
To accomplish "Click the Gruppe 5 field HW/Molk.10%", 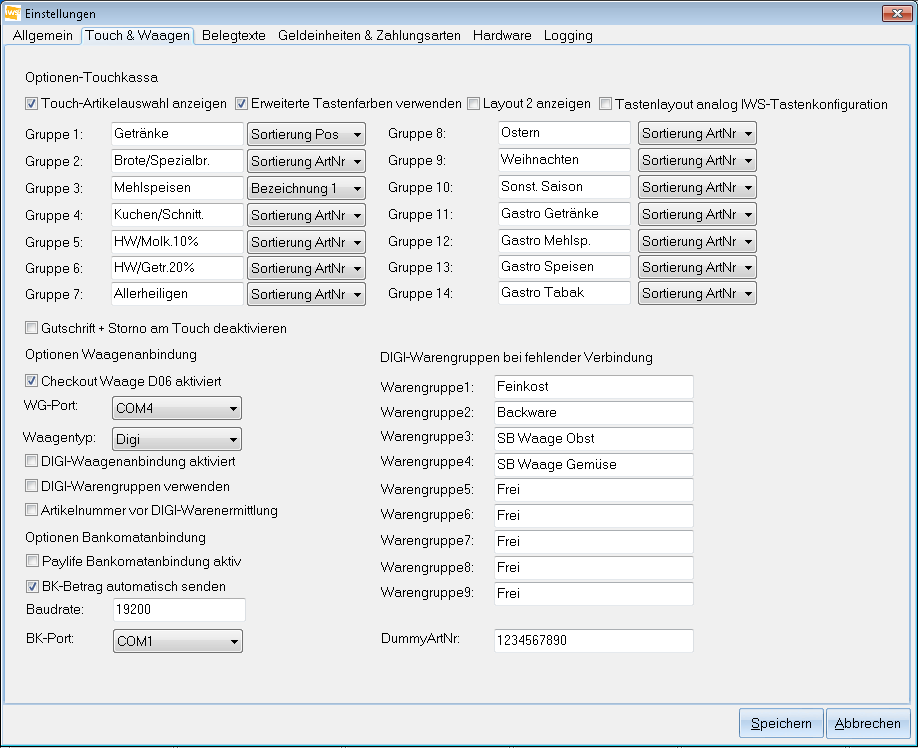I will point(177,241).
